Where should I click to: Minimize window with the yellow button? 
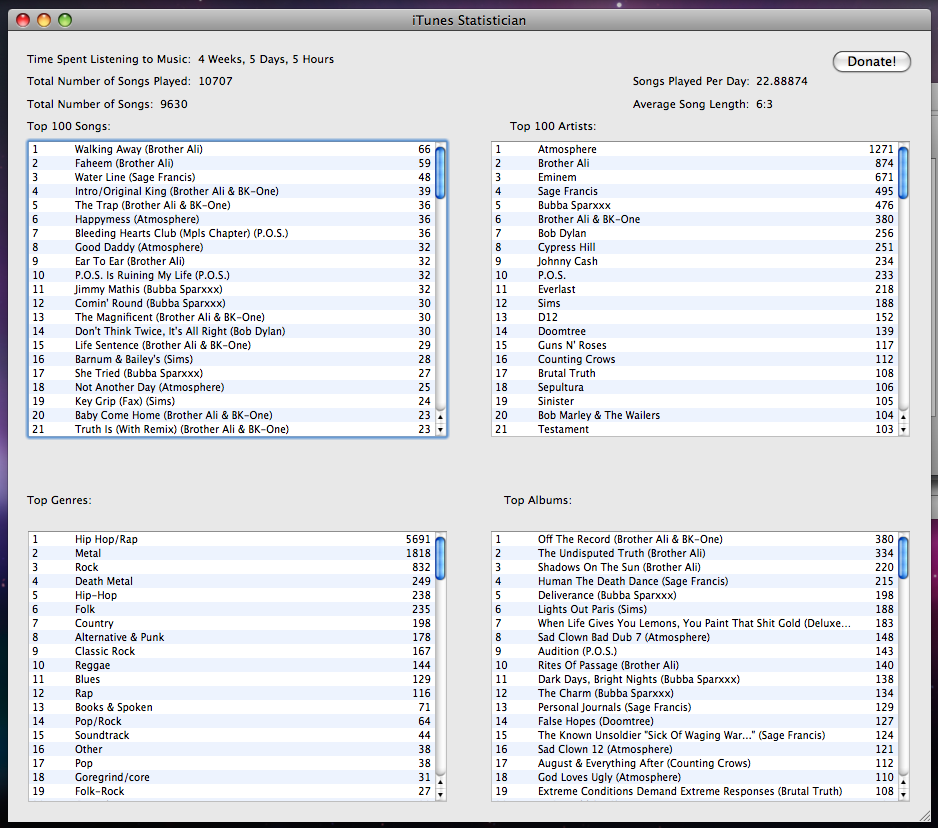pos(44,20)
